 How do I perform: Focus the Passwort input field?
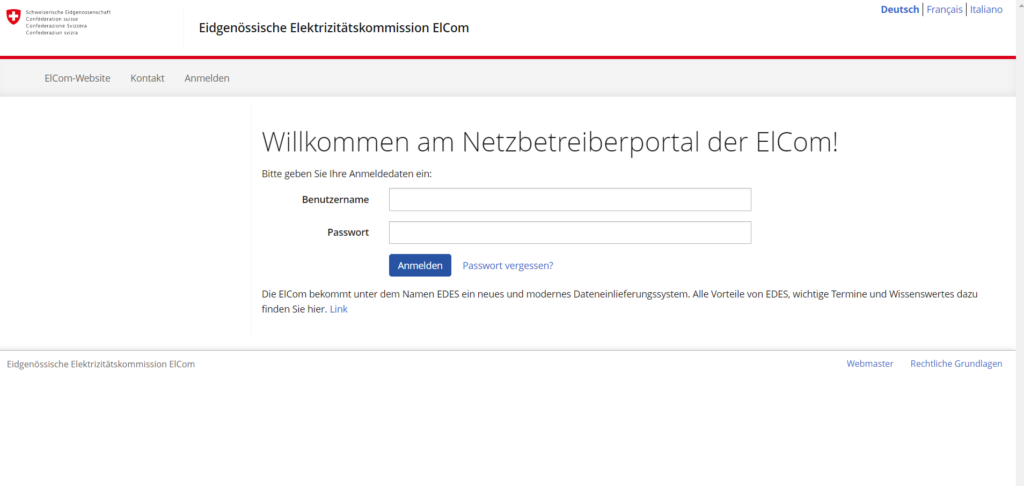(x=570, y=233)
